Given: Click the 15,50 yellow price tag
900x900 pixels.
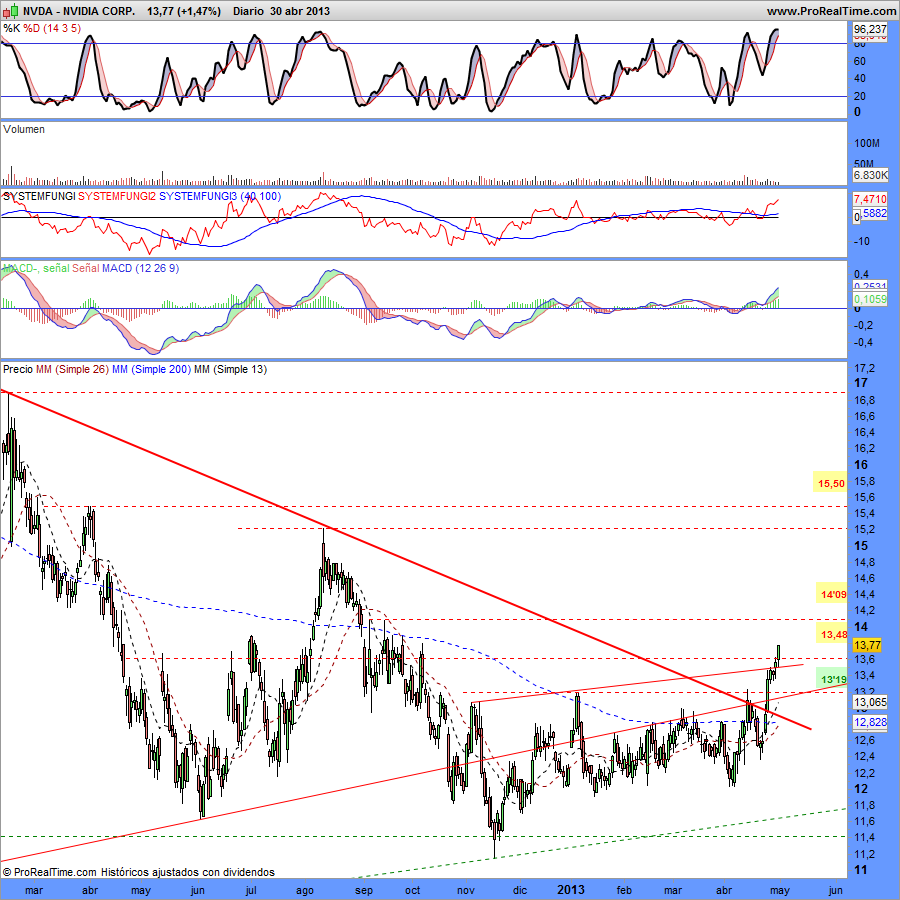Looking at the screenshot, I should coord(831,483).
